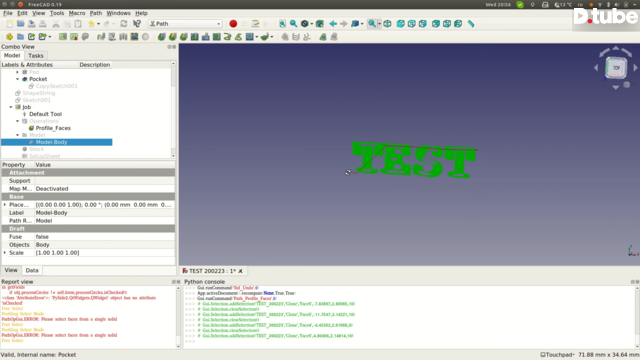Click the measure distance ruler icon
Viewport: 640px width, 360px height.
pyautogui.click(x=471, y=24)
